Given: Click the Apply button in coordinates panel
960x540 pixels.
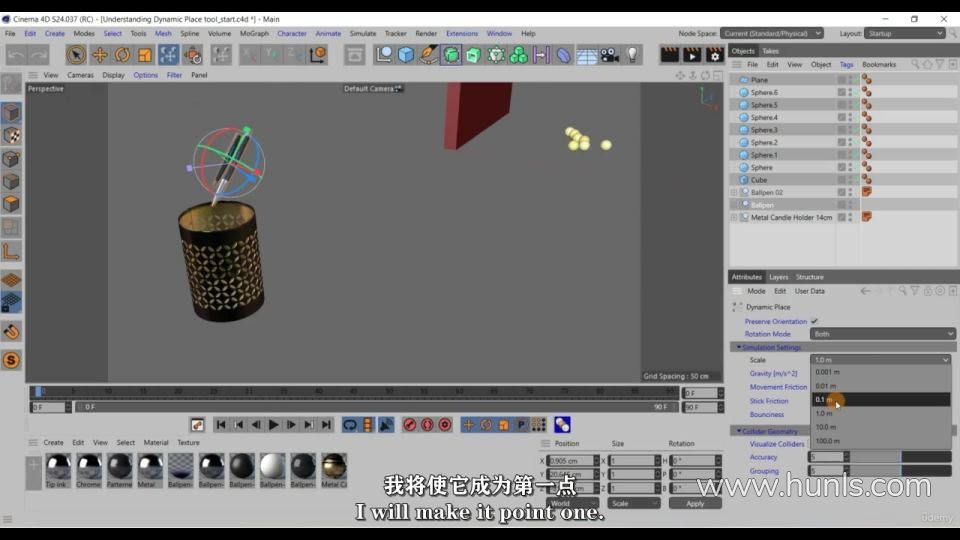Looking at the screenshot, I should point(695,503).
